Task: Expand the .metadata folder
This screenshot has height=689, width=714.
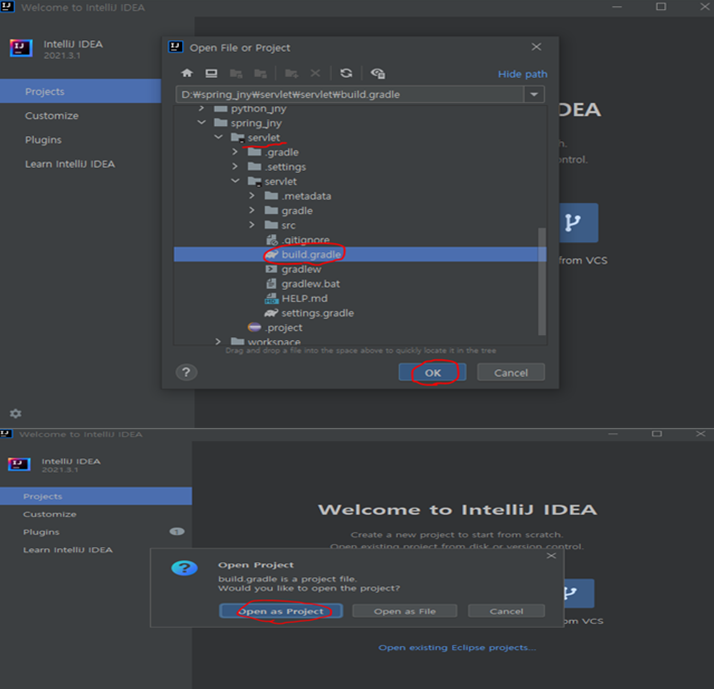Action: (x=252, y=196)
